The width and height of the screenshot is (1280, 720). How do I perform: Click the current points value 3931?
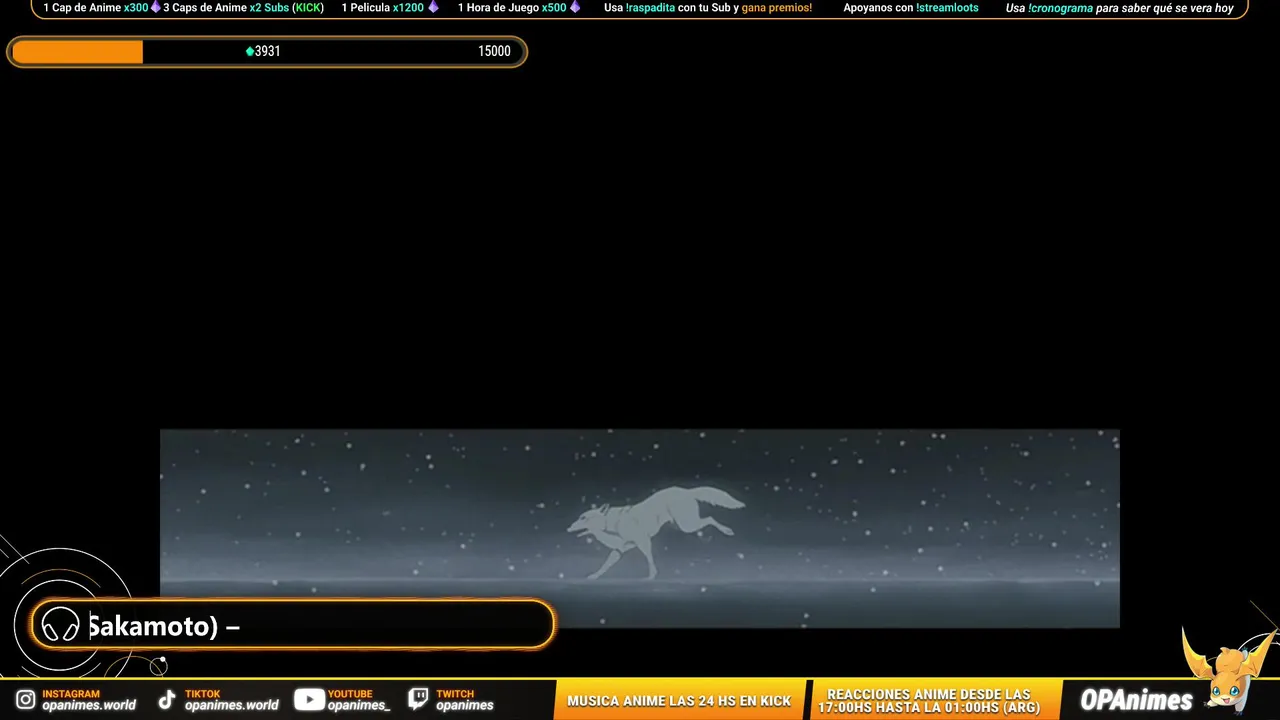tap(267, 51)
